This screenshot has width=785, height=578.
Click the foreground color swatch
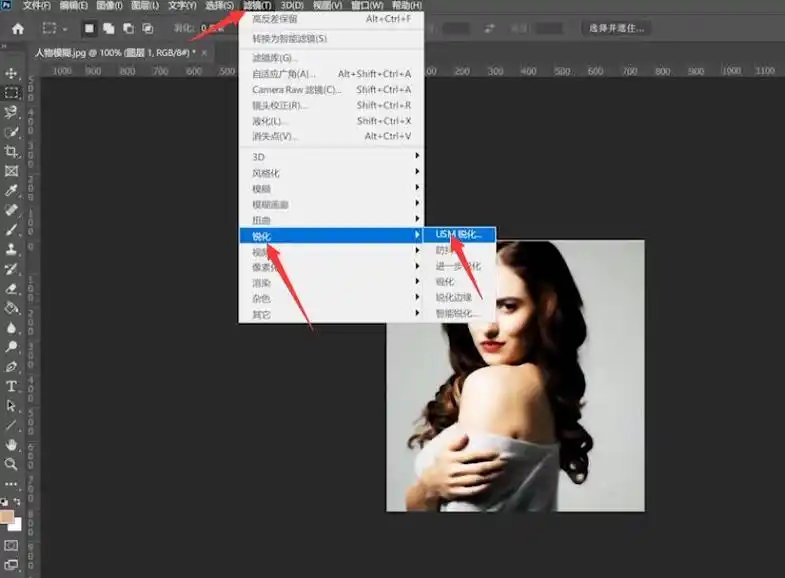pos(8,518)
